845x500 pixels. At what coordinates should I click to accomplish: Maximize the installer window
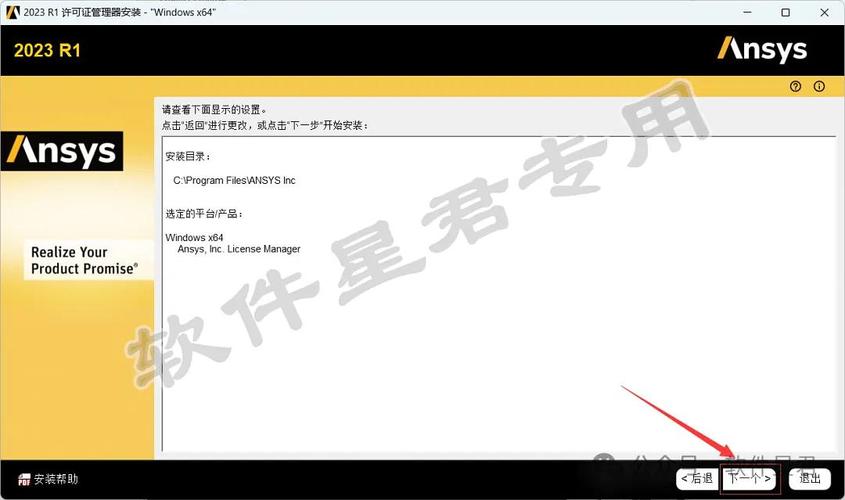[x=786, y=12]
